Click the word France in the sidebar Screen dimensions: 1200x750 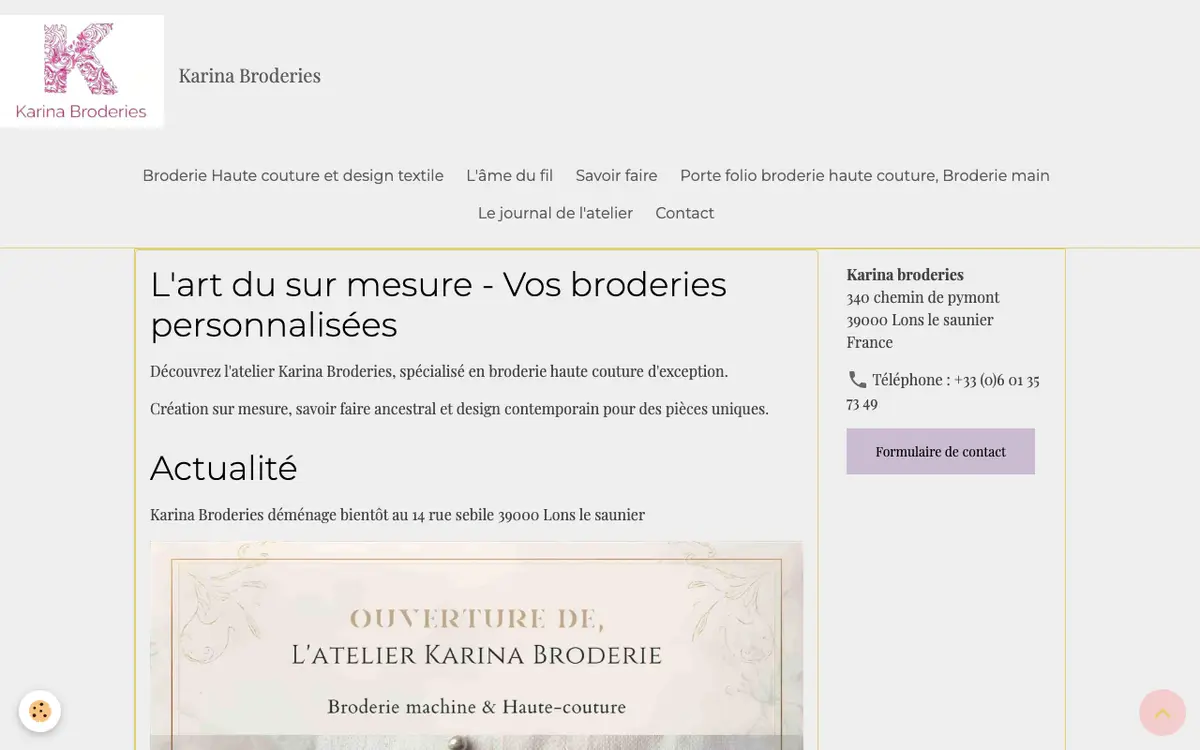pyautogui.click(x=869, y=342)
